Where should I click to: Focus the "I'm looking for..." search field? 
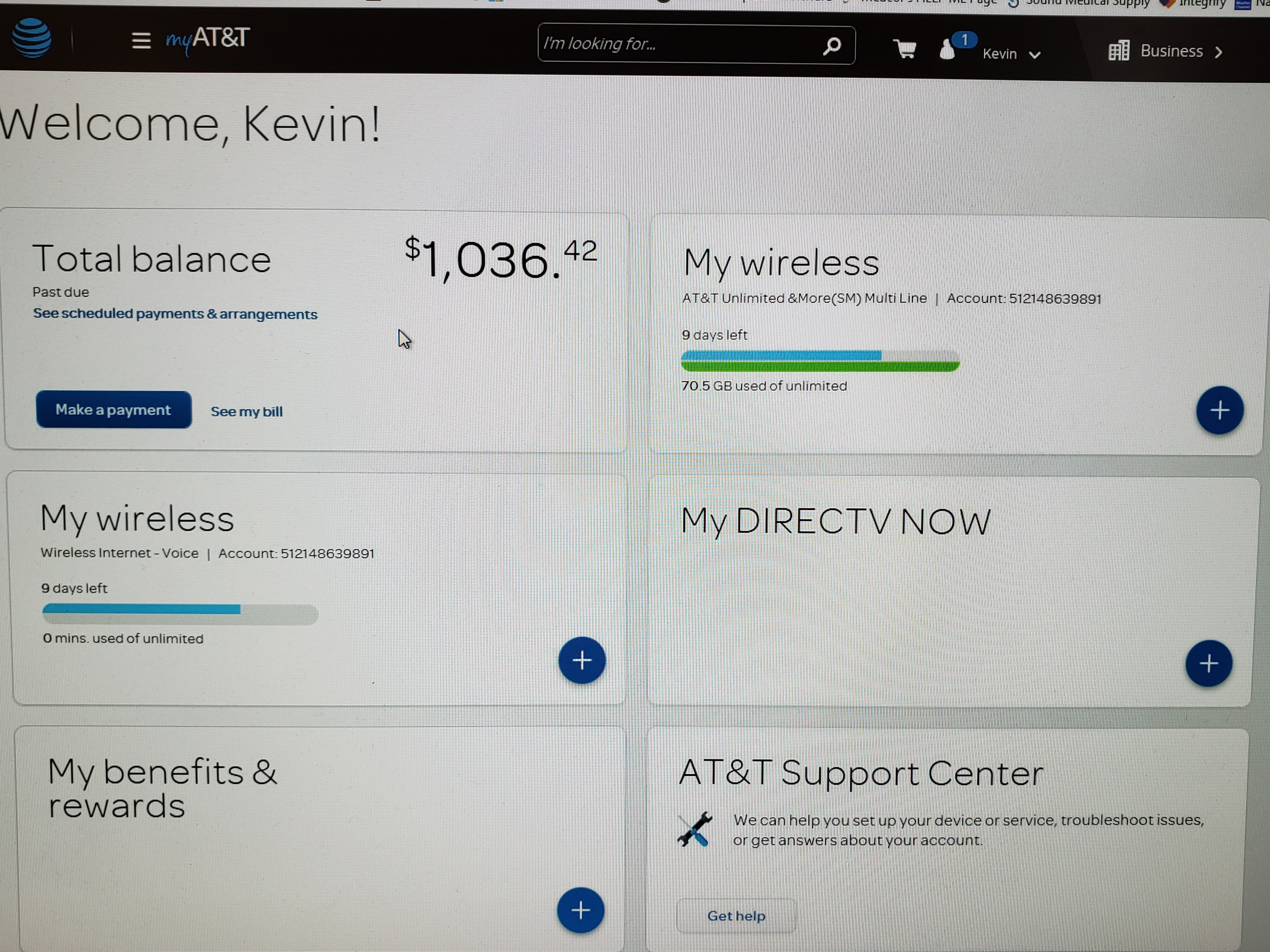point(696,44)
